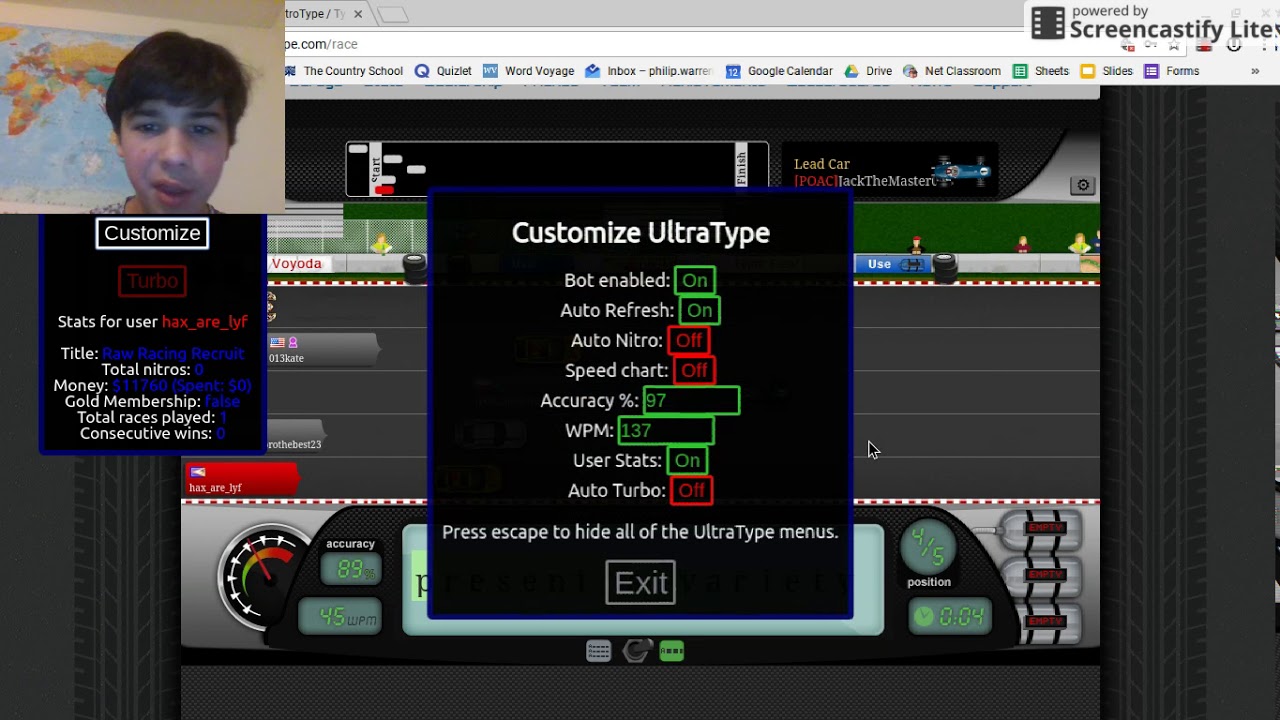This screenshot has height=720, width=1280.
Task: Open the Slides bookmark
Action: tap(1107, 71)
